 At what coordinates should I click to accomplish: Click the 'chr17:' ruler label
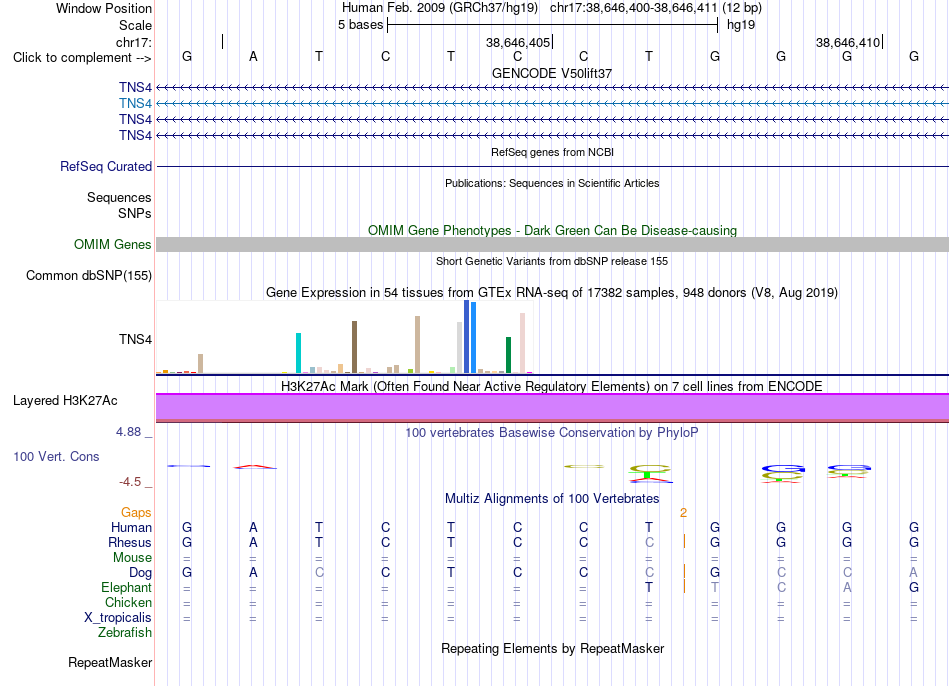click(x=133, y=42)
